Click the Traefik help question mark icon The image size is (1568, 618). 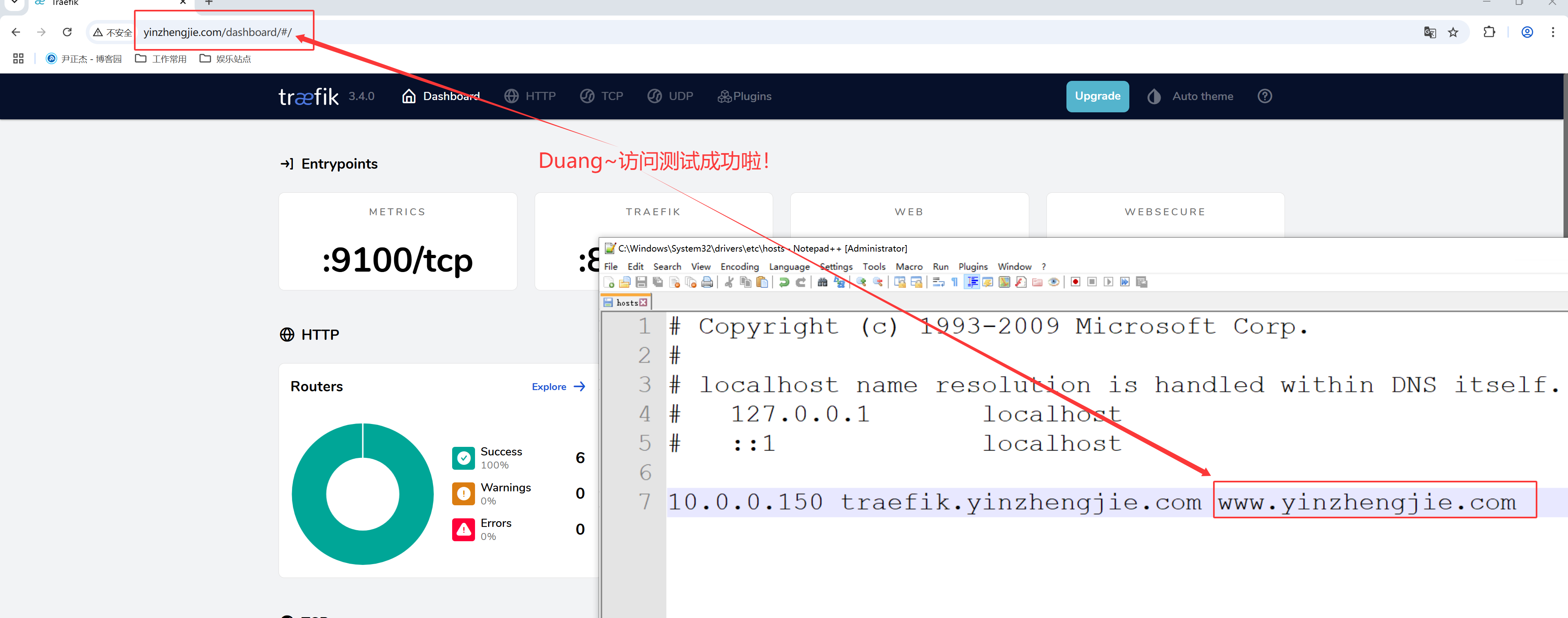tap(1264, 96)
